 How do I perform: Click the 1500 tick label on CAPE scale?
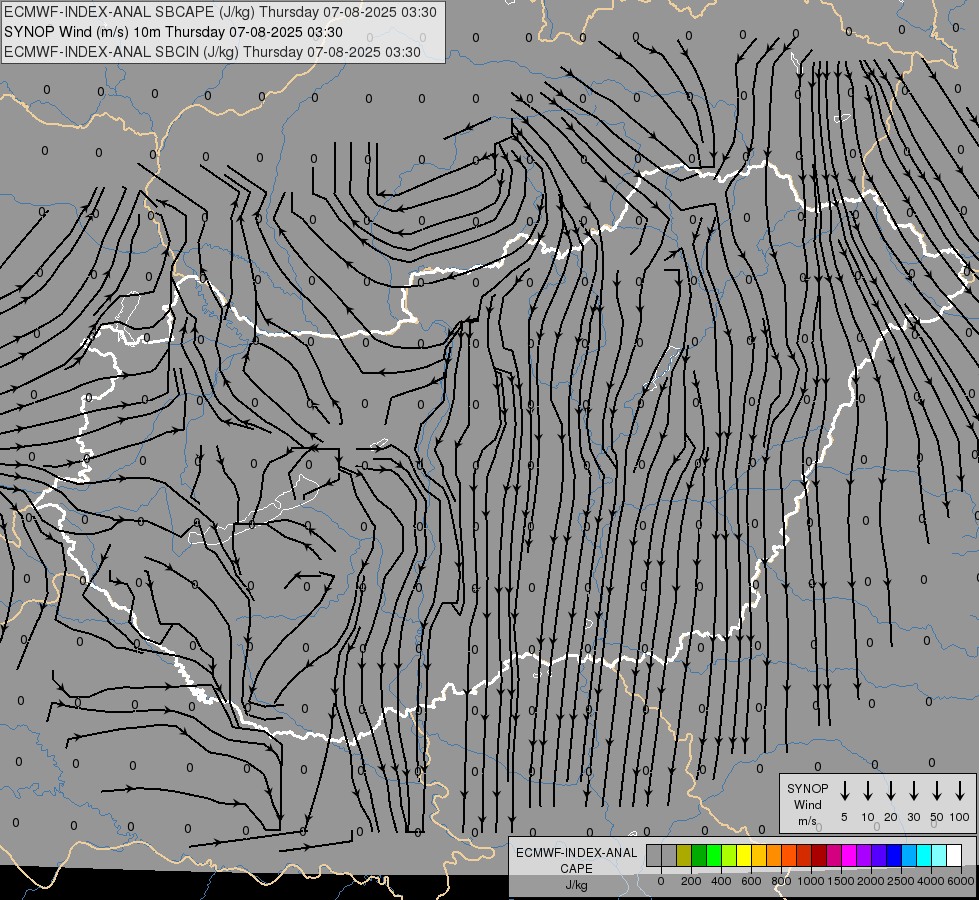pyautogui.click(x=841, y=881)
